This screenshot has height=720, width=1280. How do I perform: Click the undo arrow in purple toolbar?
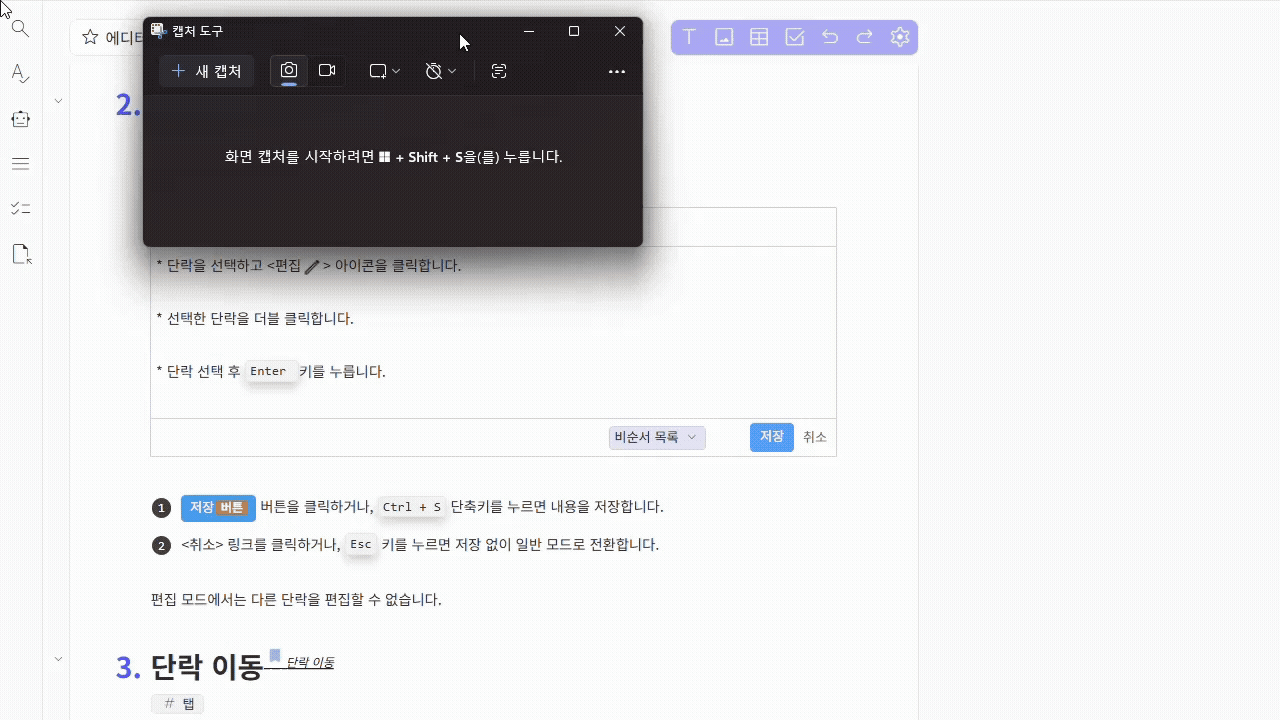(x=830, y=38)
